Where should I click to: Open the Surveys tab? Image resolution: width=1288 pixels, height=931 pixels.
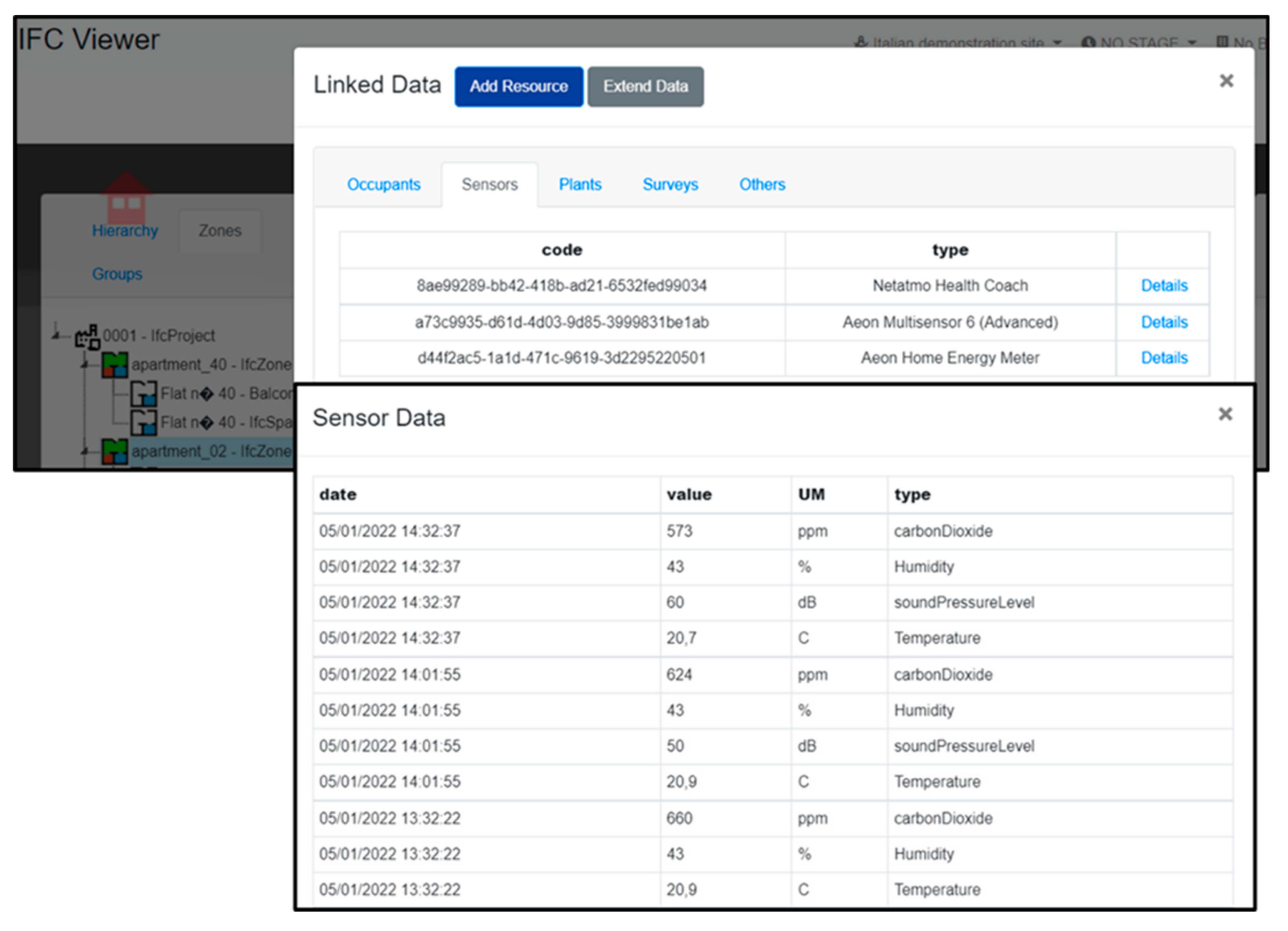click(x=670, y=185)
